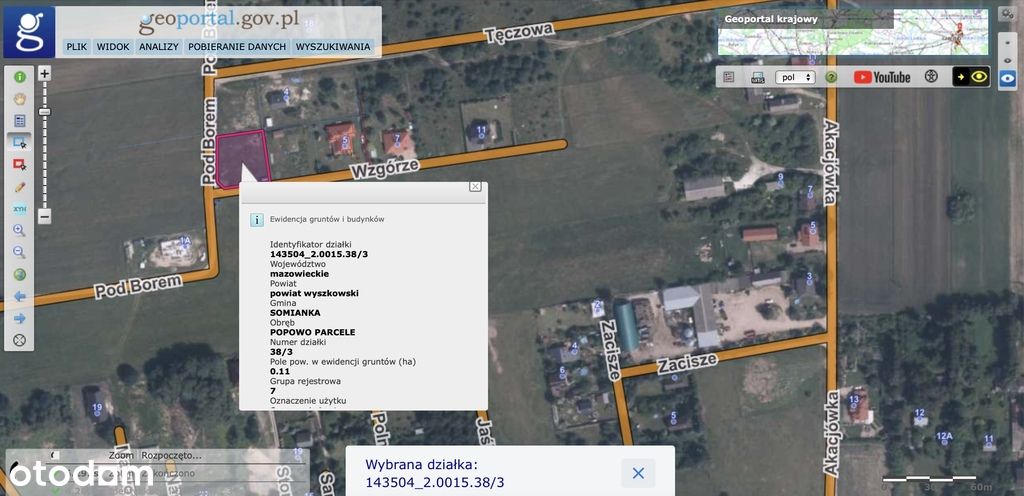Select the green info identify tool
This screenshot has height=496, width=1024.
[x=20, y=77]
